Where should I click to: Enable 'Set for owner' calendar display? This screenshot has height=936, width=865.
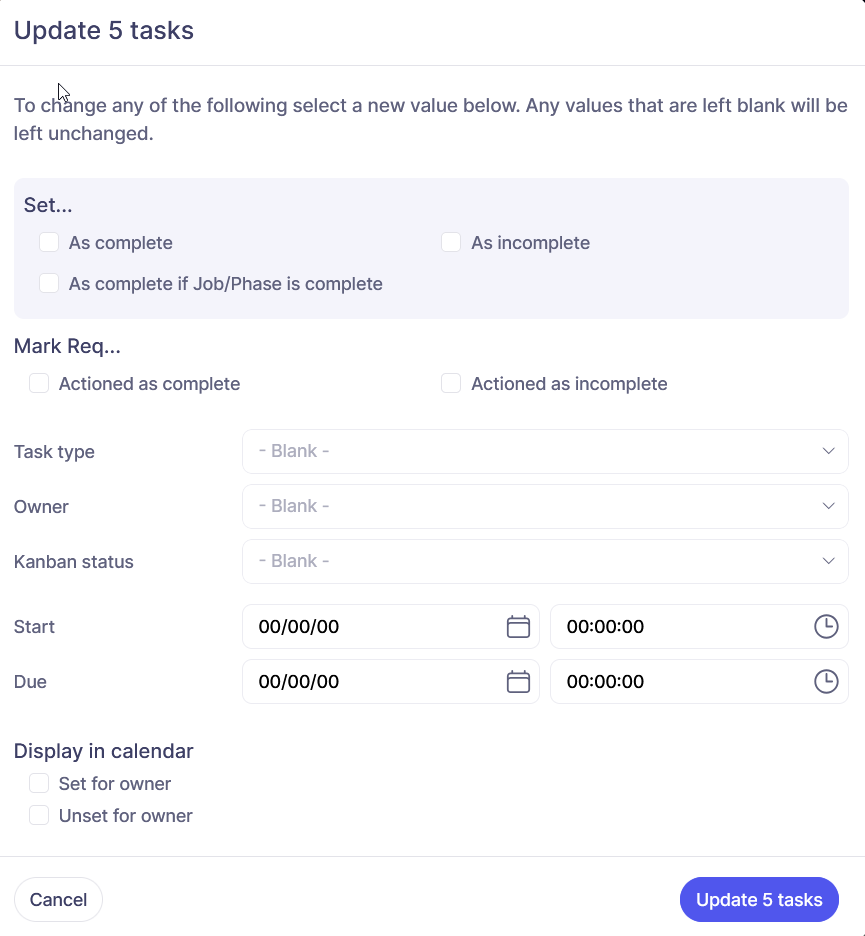39,784
